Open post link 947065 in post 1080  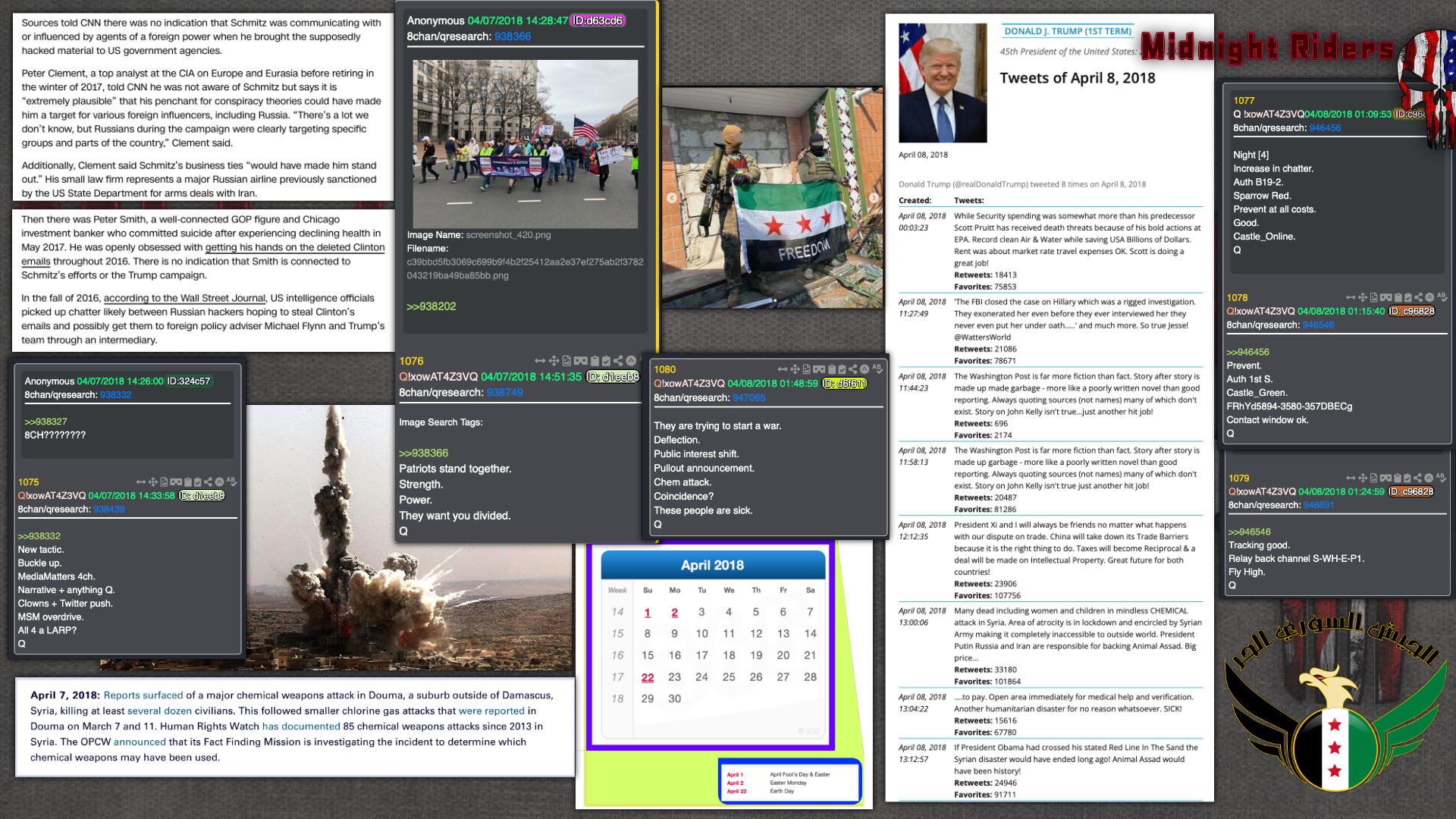tap(749, 398)
